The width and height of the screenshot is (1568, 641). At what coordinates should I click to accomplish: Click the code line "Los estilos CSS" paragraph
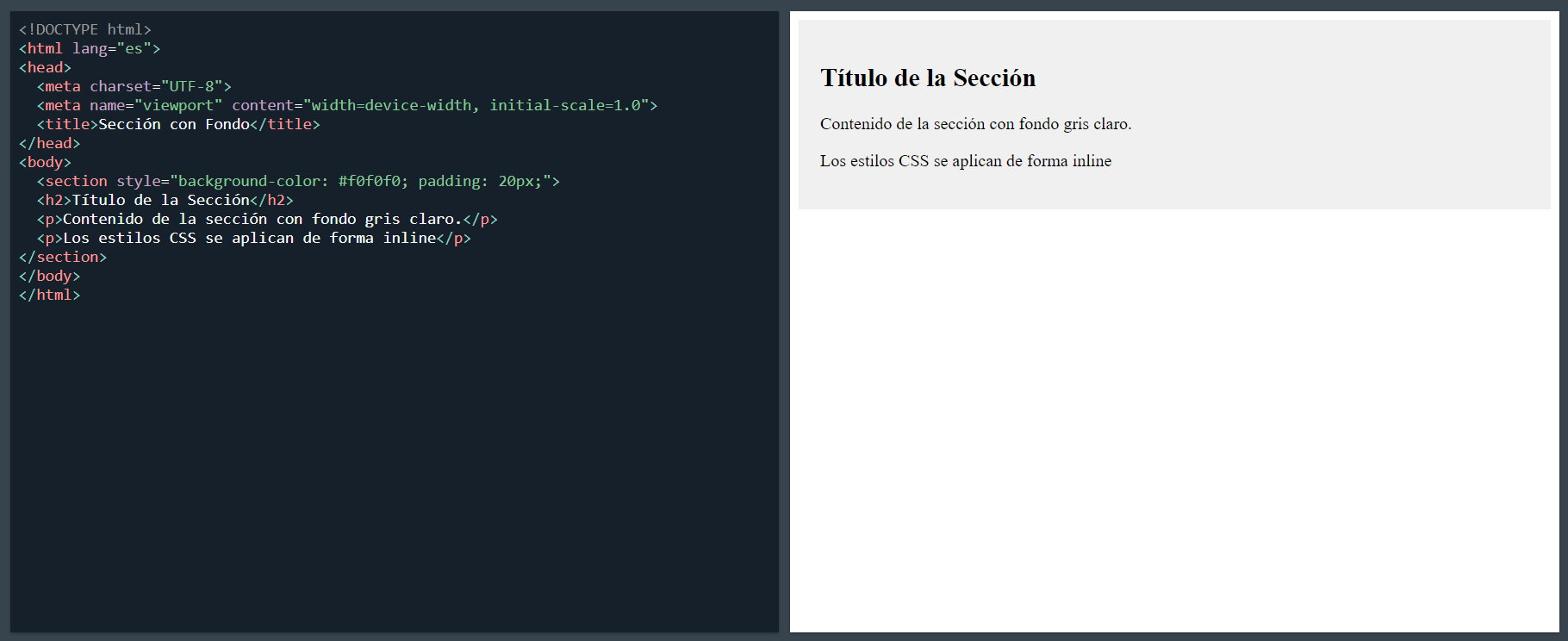coord(254,238)
